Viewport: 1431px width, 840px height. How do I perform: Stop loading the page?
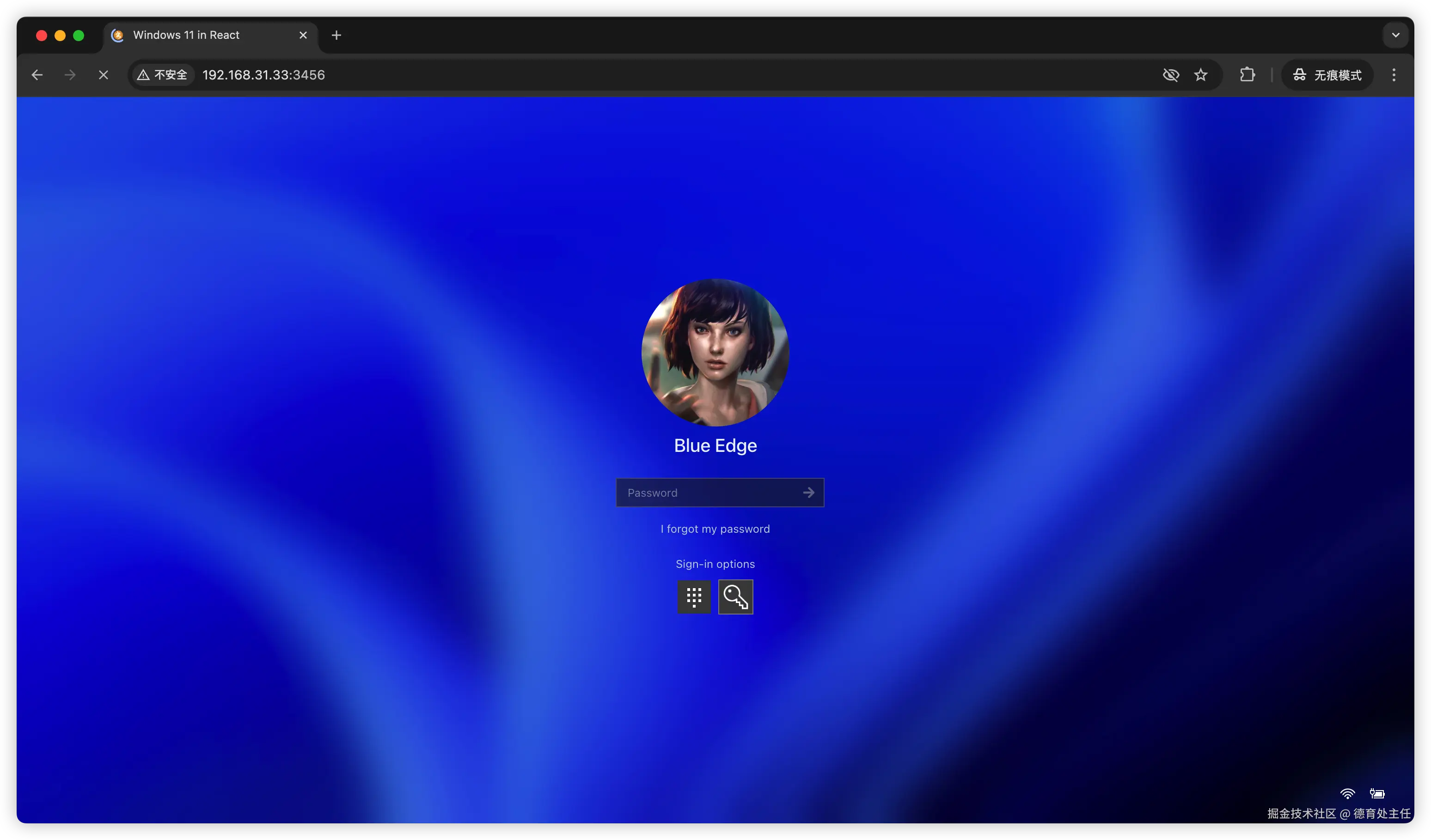[x=104, y=75]
